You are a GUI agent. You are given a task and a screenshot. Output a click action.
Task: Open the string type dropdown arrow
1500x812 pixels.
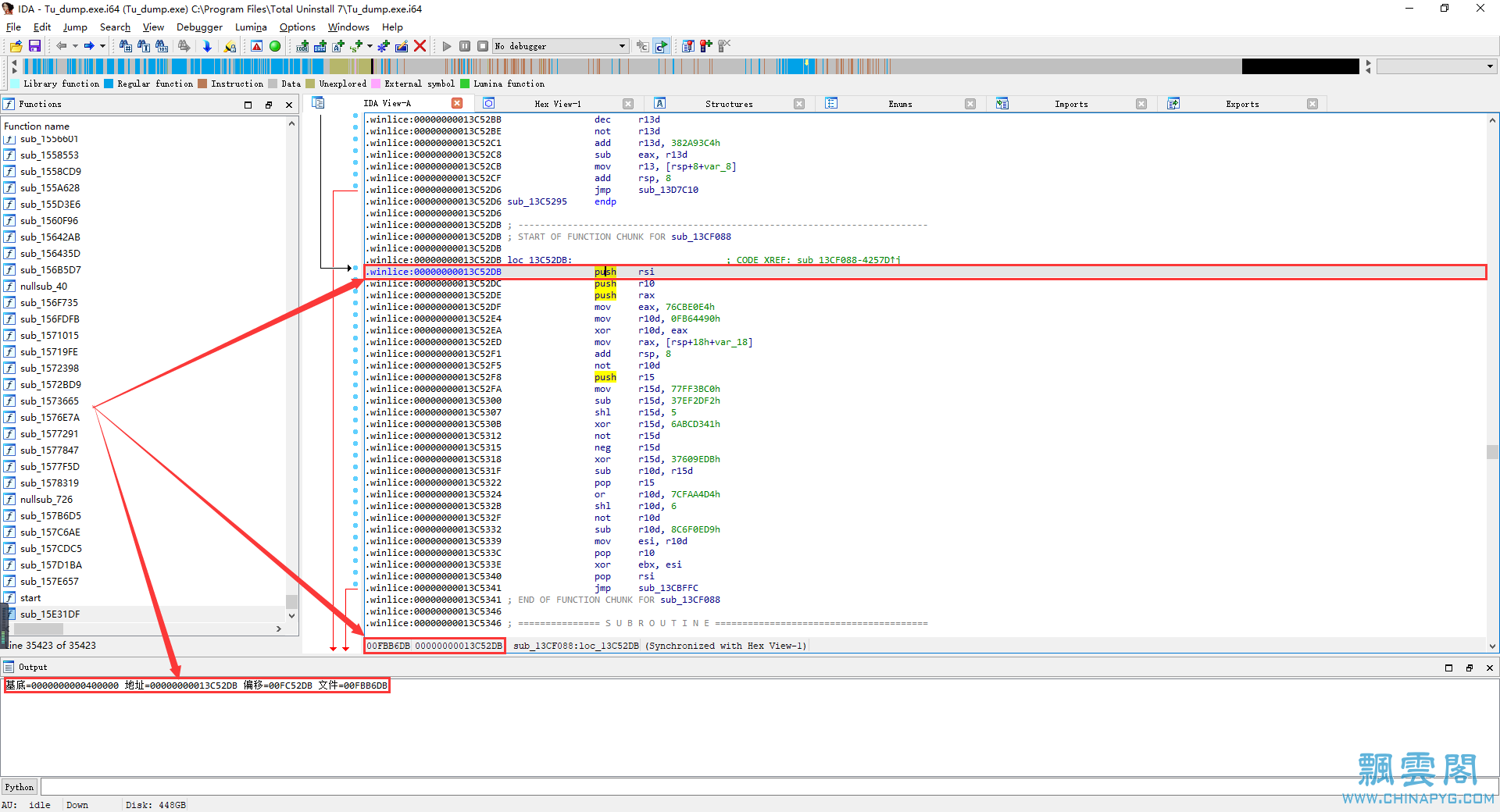pyautogui.click(x=370, y=46)
